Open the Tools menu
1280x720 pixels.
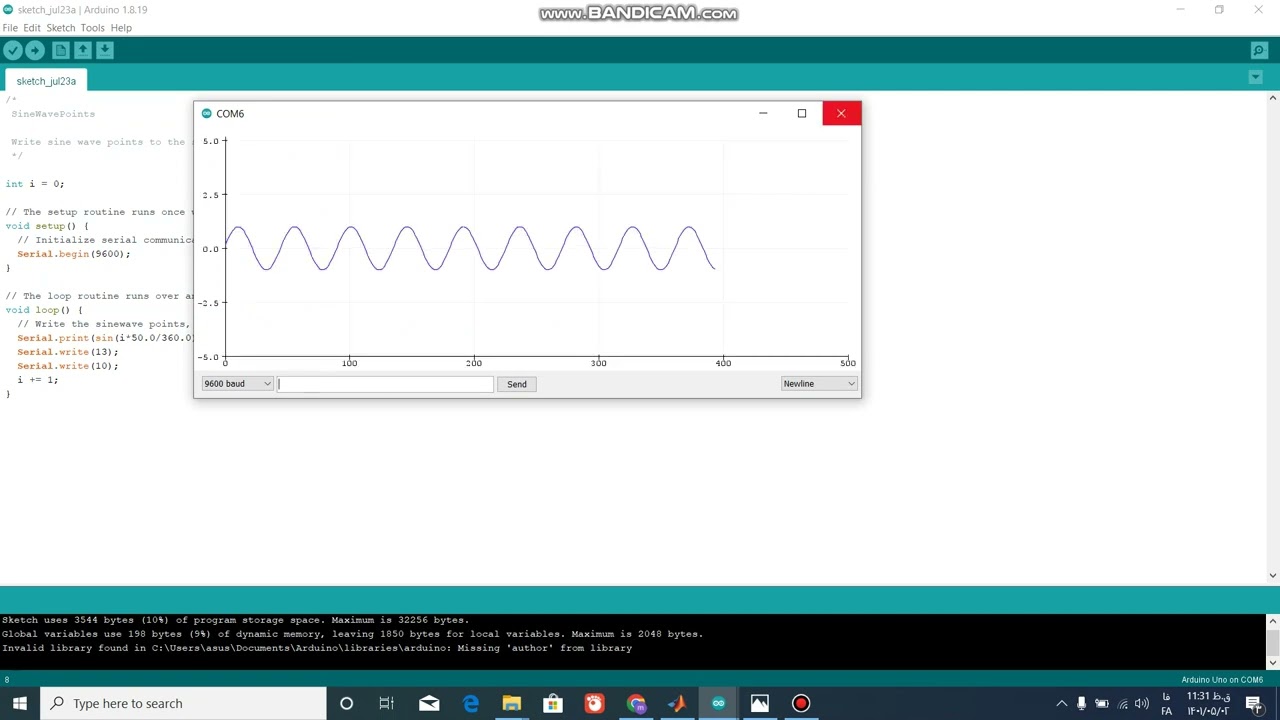point(93,28)
